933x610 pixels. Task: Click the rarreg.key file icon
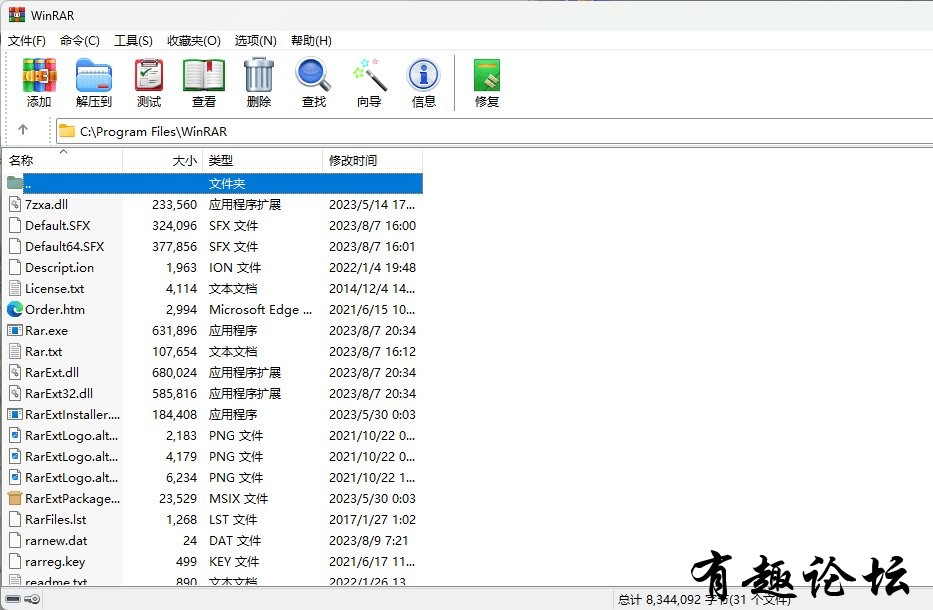[x=15, y=561]
